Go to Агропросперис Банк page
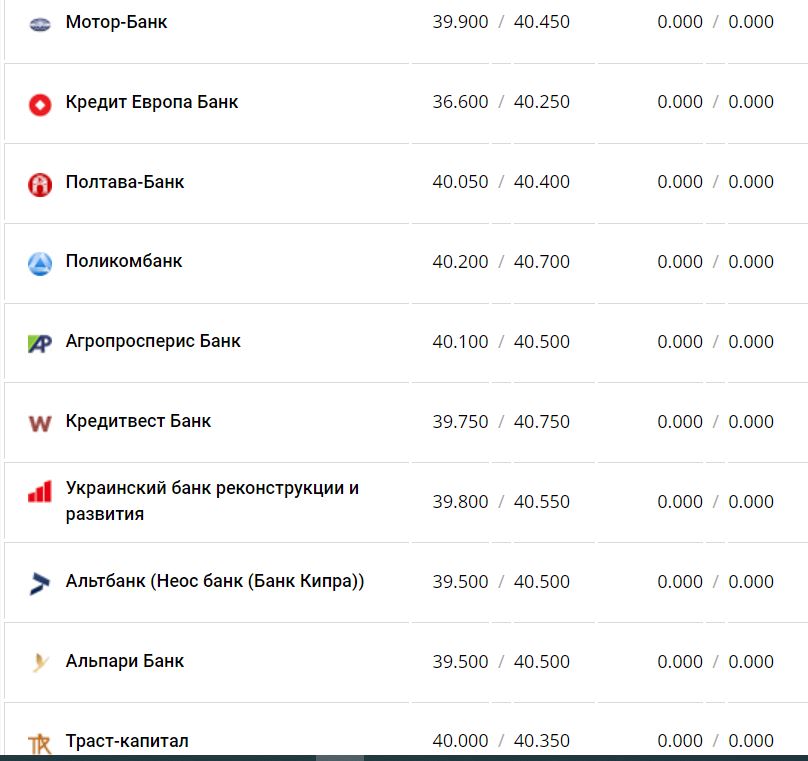Image resolution: width=808 pixels, height=761 pixels. coord(152,342)
